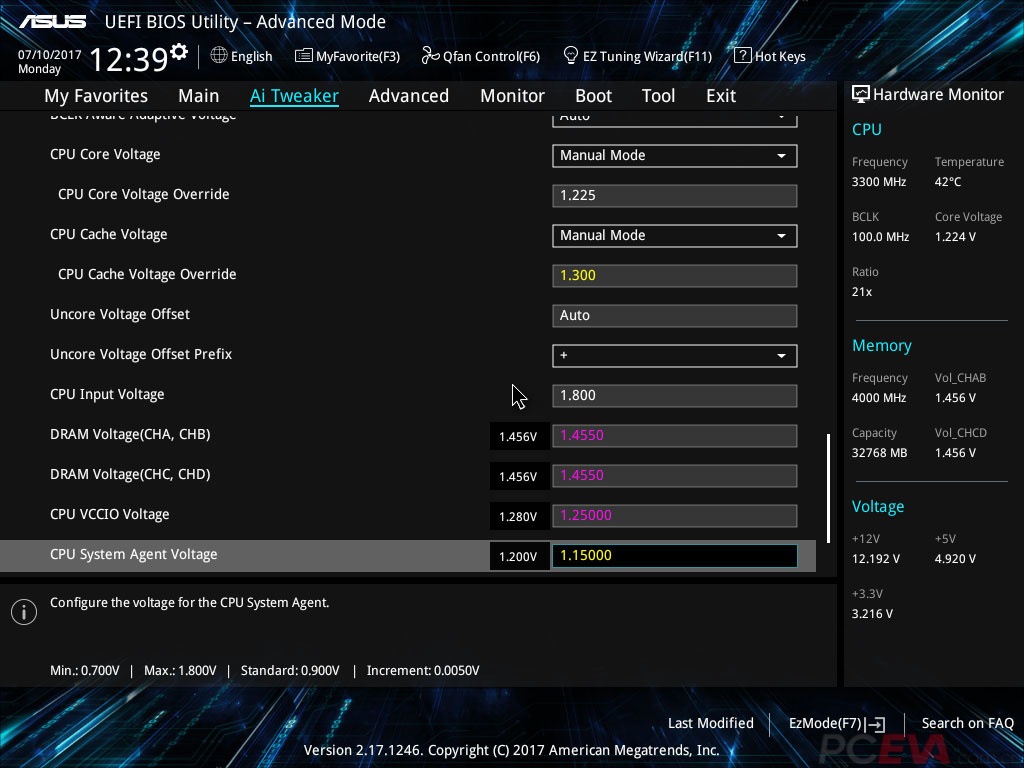Click the info icon beside the help text
The width and height of the screenshot is (1024, 768).
[24, 612]
